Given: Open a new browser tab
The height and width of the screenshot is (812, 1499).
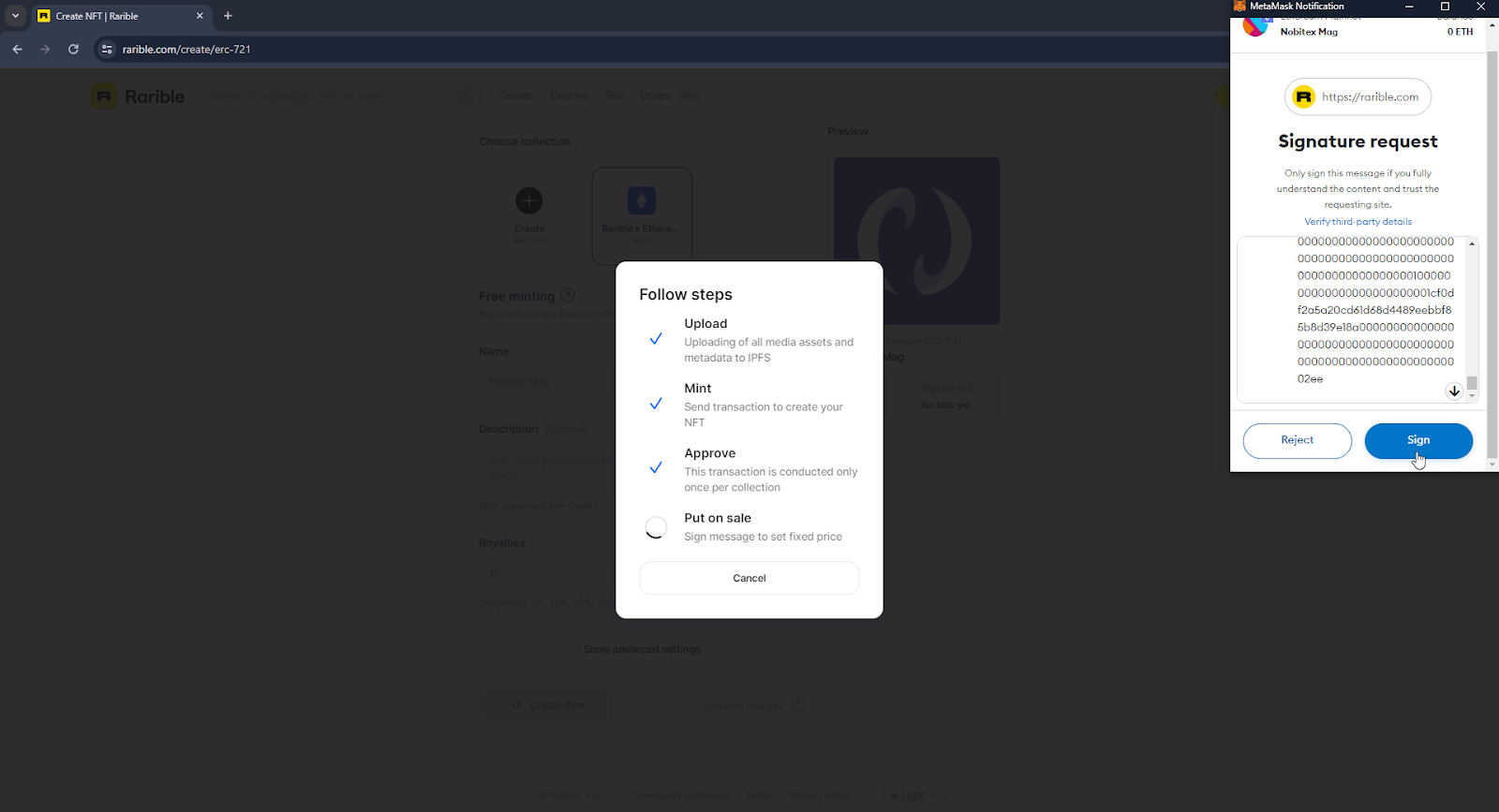Looking at the screenshot, I should (x=228, y=16).
